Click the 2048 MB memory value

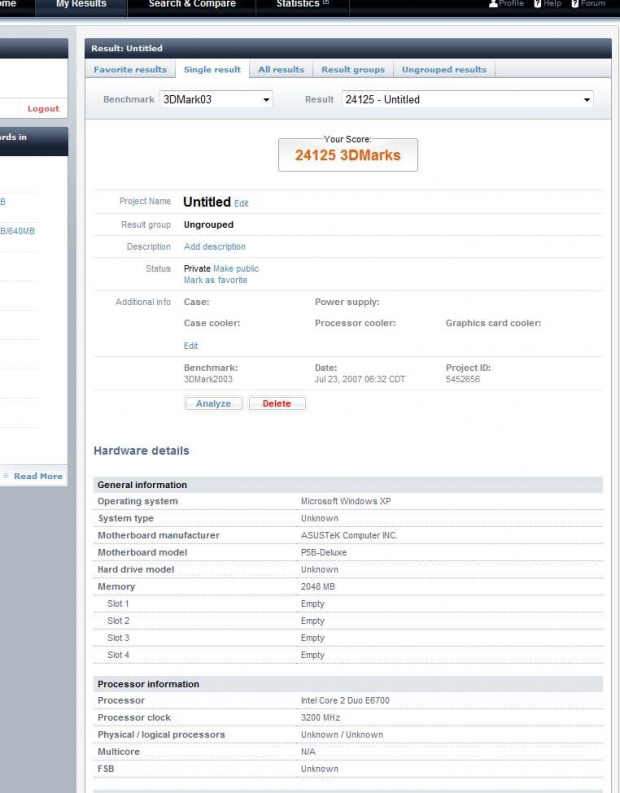click(318, 587)
